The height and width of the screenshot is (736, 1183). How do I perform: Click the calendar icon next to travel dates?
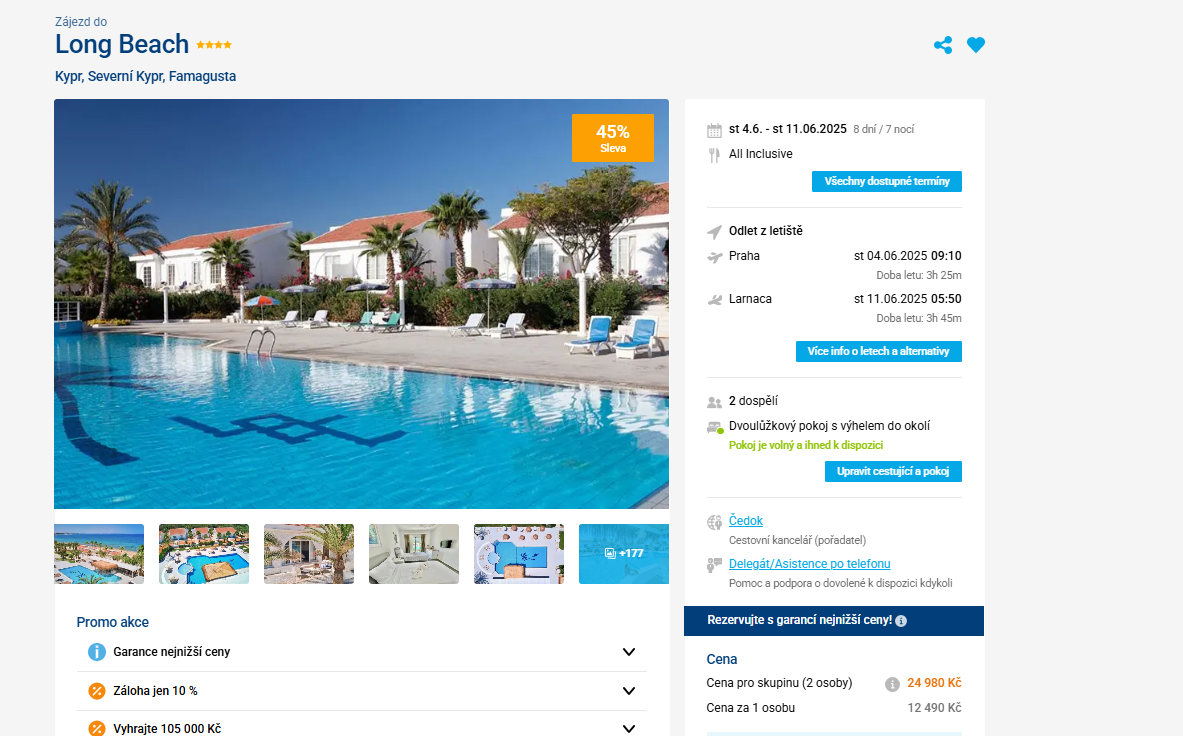[x=714, y=130]
